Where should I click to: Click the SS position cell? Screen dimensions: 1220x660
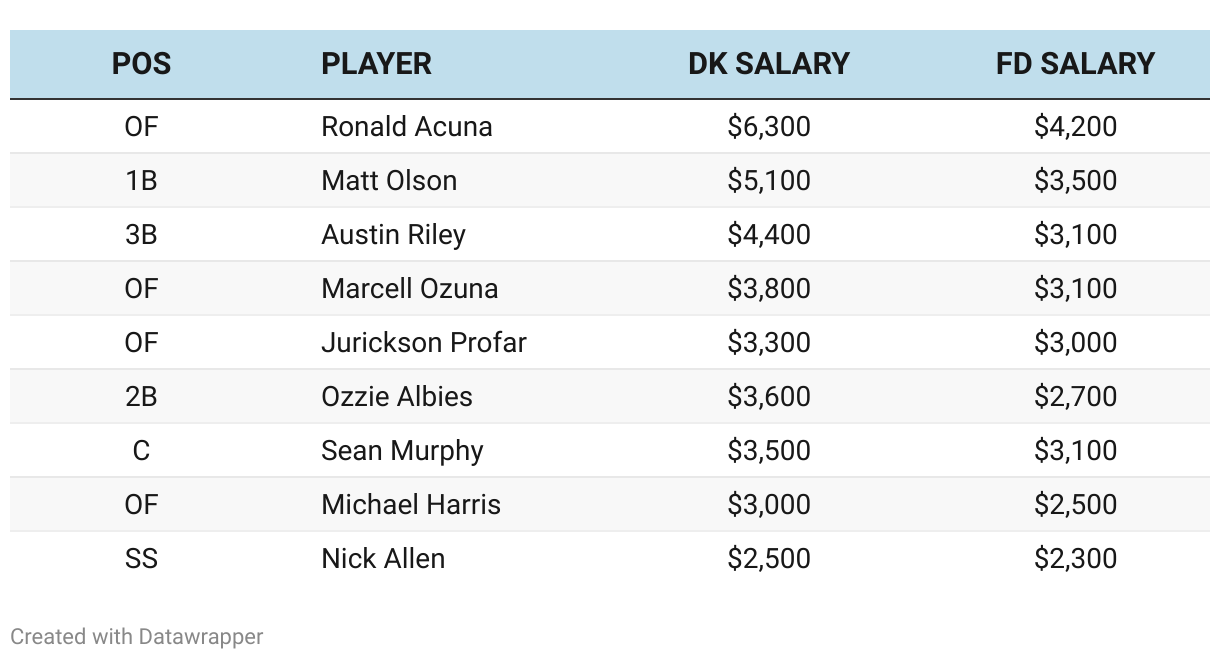pyautogui.click(x=141, y=559)
